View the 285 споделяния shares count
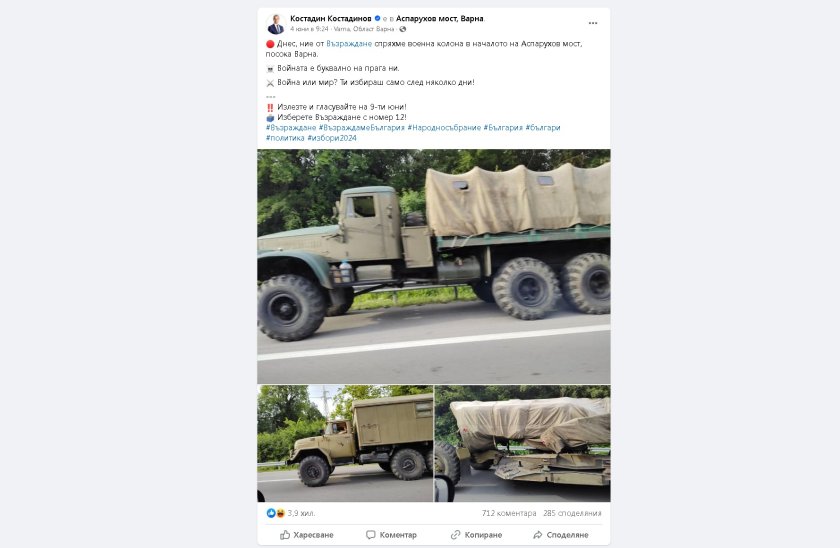Viewport: 840px width, 548px height. [572, 513]
